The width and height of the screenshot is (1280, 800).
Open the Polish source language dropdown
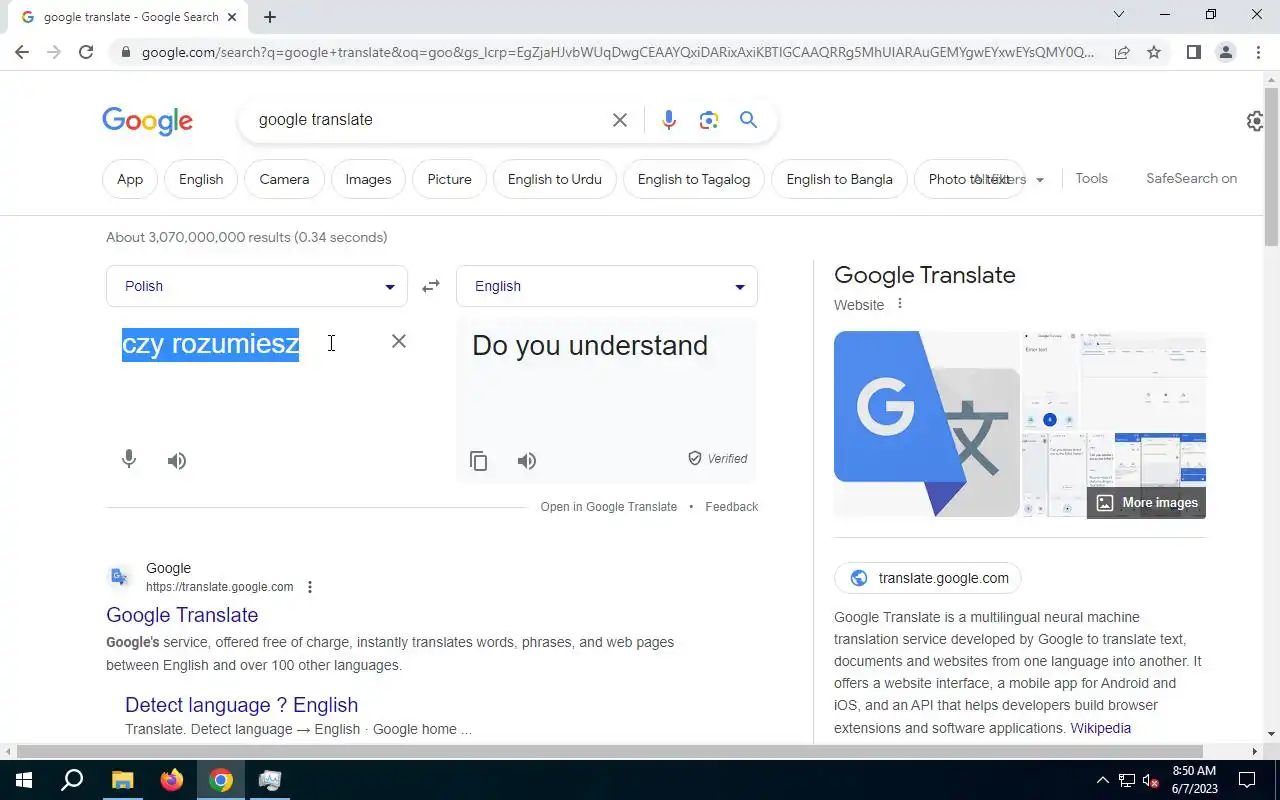[x=257, y=286]
